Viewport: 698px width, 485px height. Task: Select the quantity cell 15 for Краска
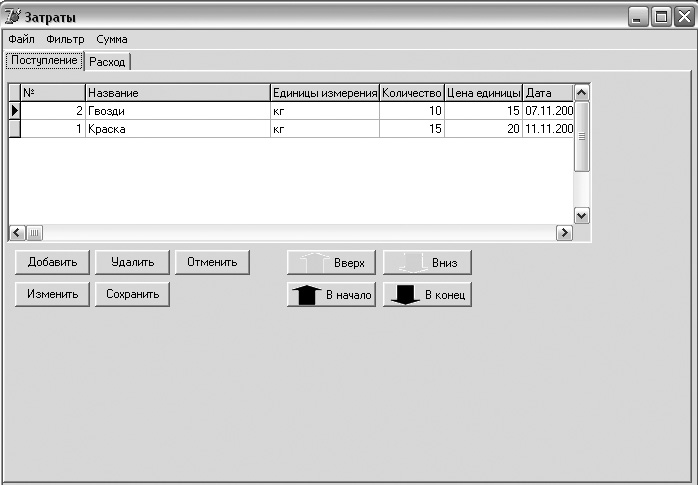point(412,129)
